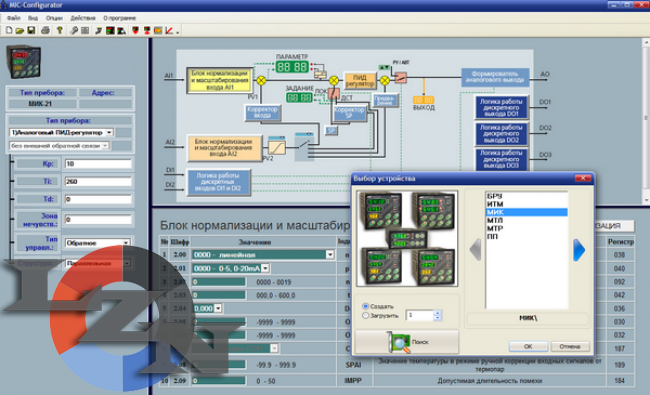The width and height of the screenshot is (650, 395).
Task: Click Отмена in device selection dialog
Action: click(x=570, y=346)
